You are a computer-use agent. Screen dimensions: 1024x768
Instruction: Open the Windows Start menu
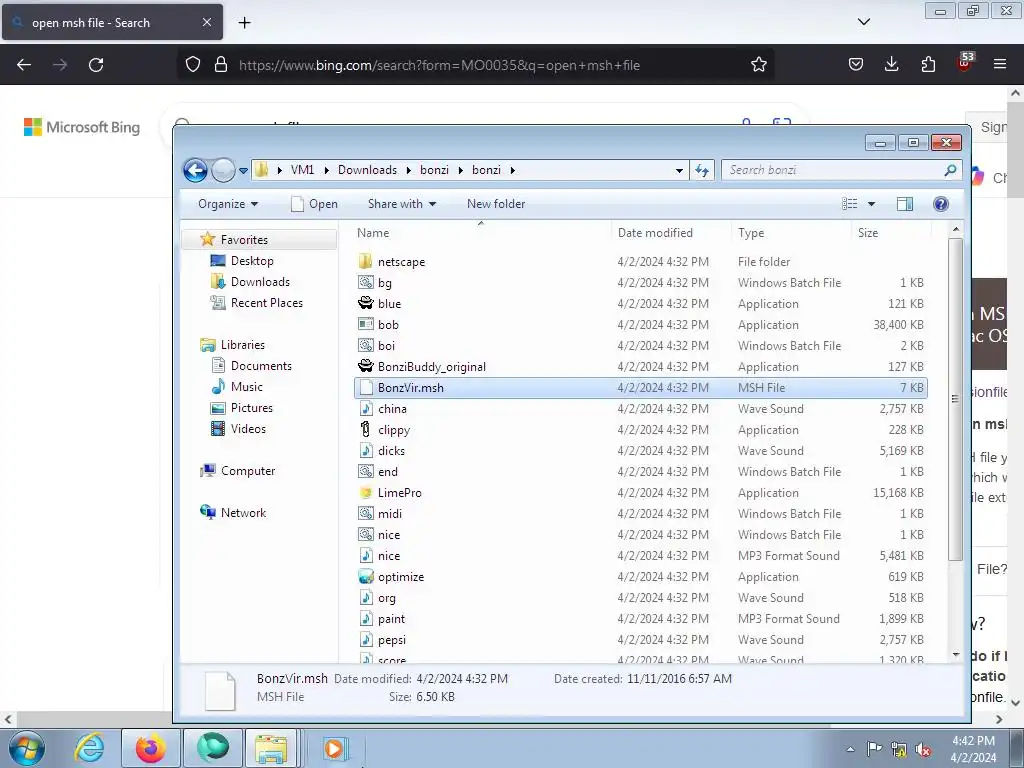(27, 748)
